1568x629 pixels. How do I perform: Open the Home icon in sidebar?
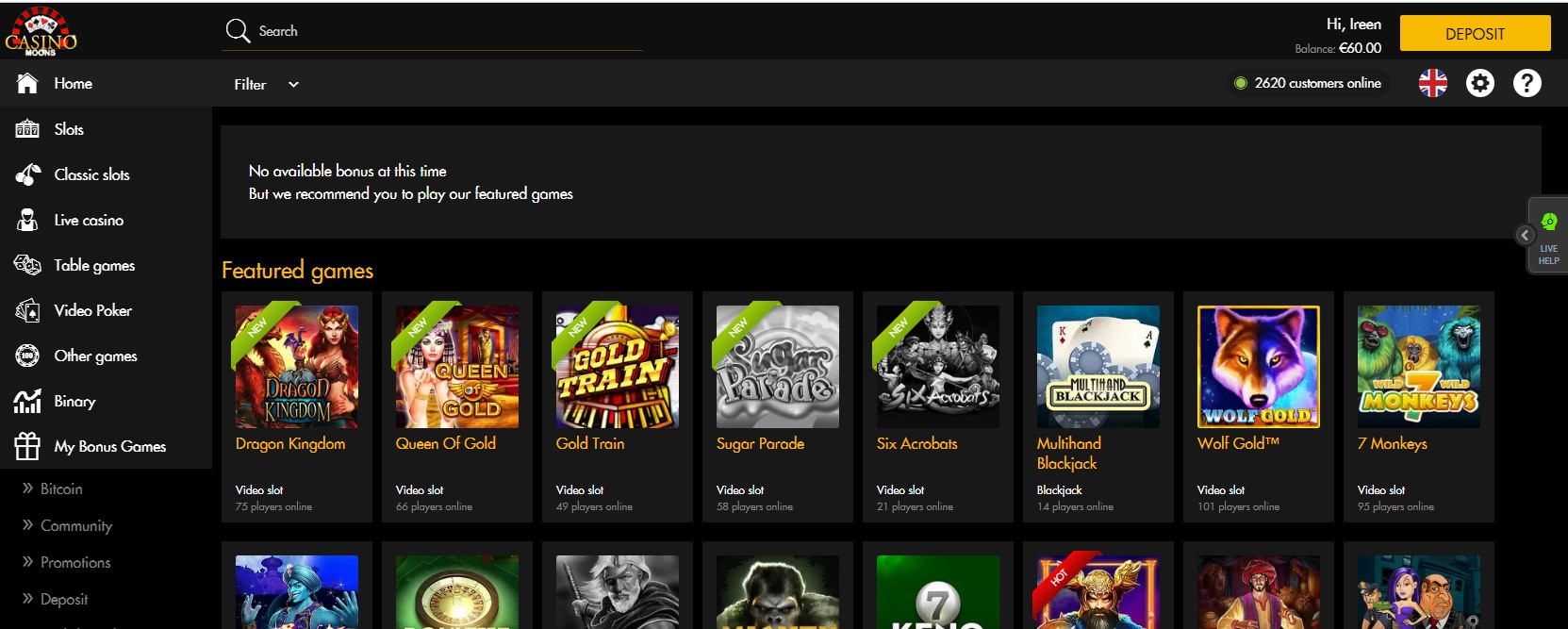pos(27,84)
